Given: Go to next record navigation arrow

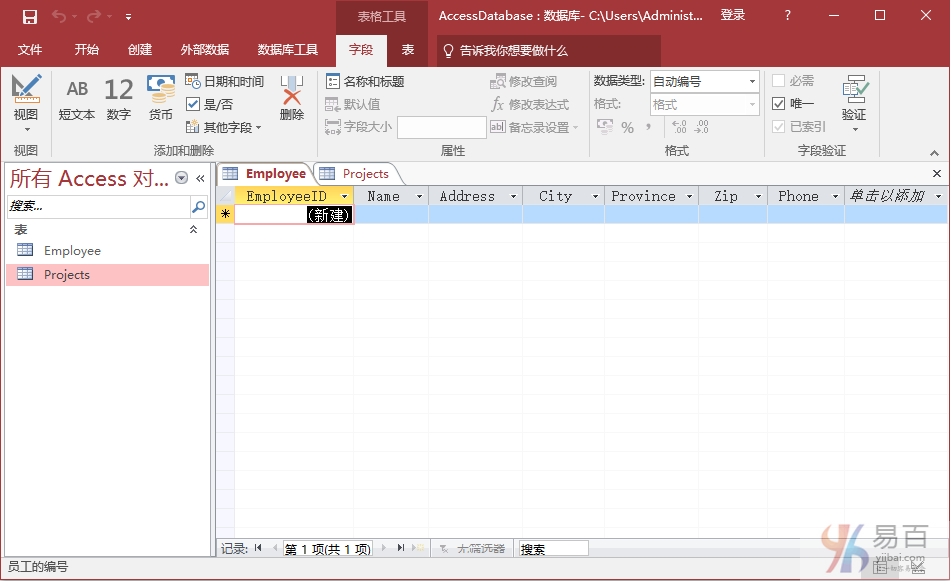Looking at the screenshot, I should click(x=383, y=548).
